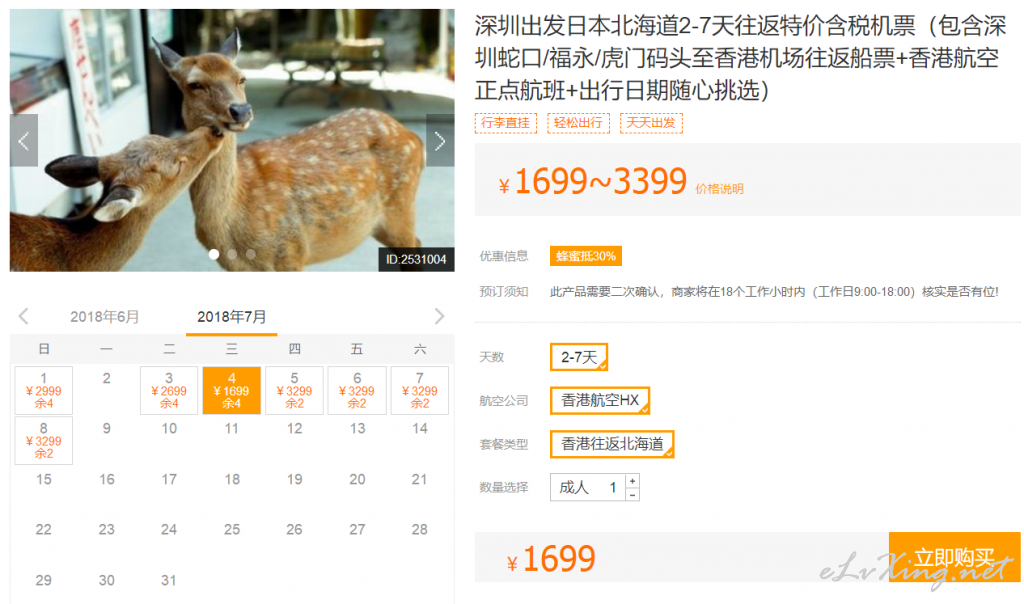Select the 香港往返北海道 package type

click(x=612, y=444)
